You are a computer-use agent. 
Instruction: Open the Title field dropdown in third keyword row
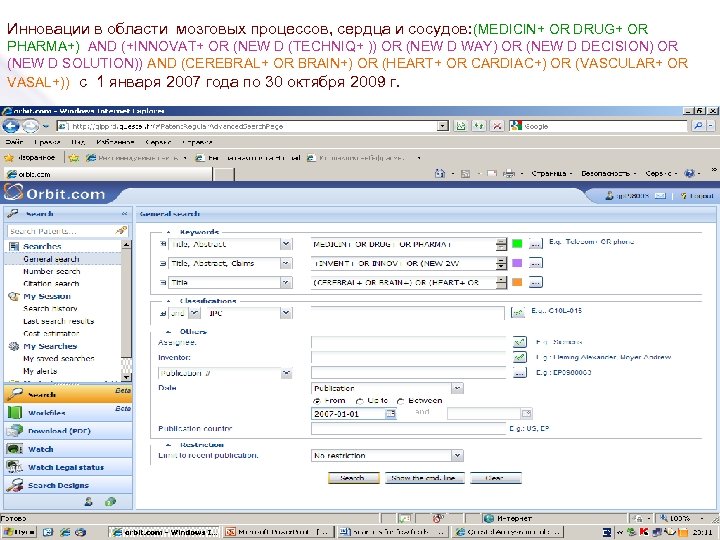[x=286, y=282]
